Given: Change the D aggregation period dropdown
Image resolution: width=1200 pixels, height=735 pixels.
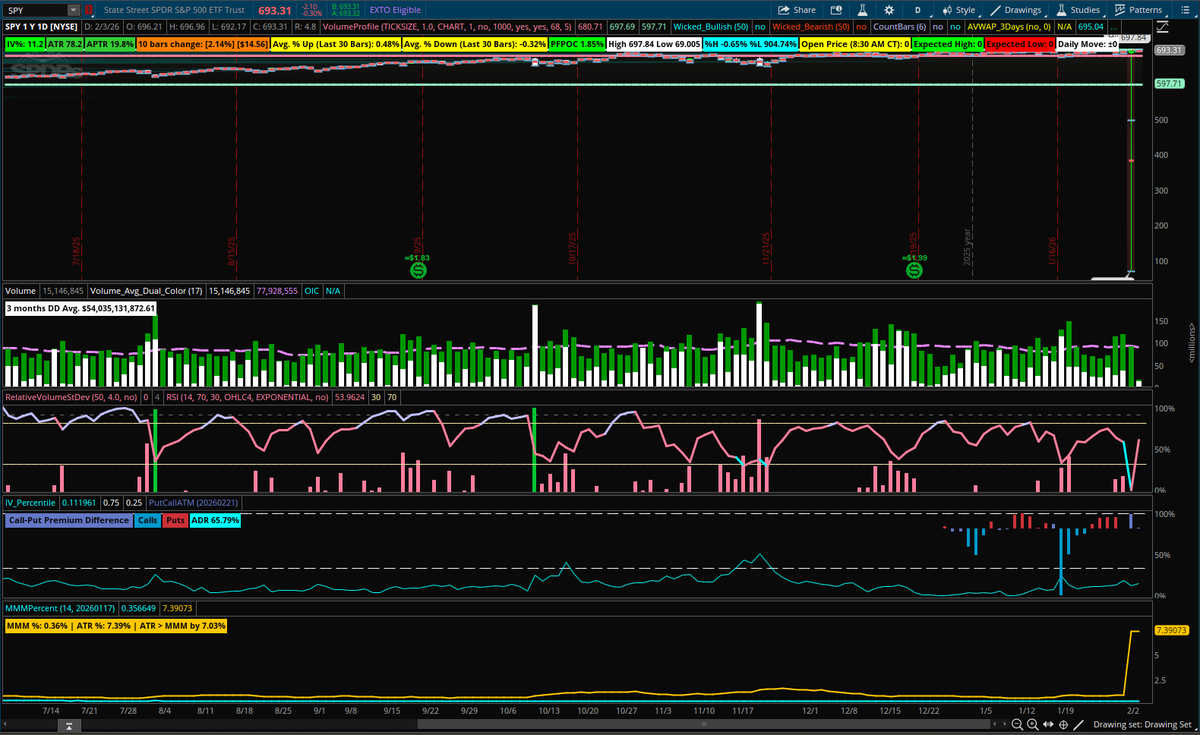Looking at the screenshot, I should pyautogui.click(x=920, y=10).
